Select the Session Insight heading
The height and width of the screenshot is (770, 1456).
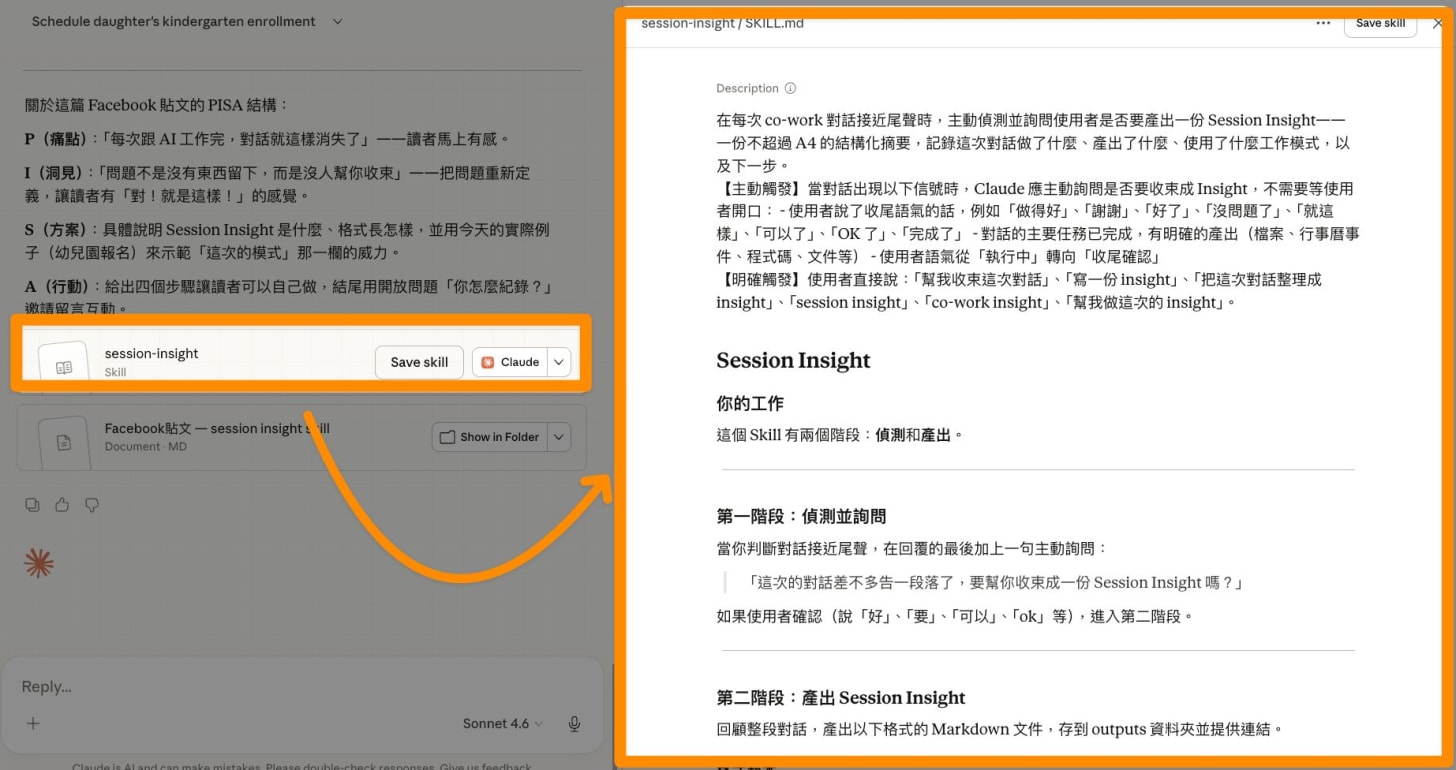[x=793, y=360]
